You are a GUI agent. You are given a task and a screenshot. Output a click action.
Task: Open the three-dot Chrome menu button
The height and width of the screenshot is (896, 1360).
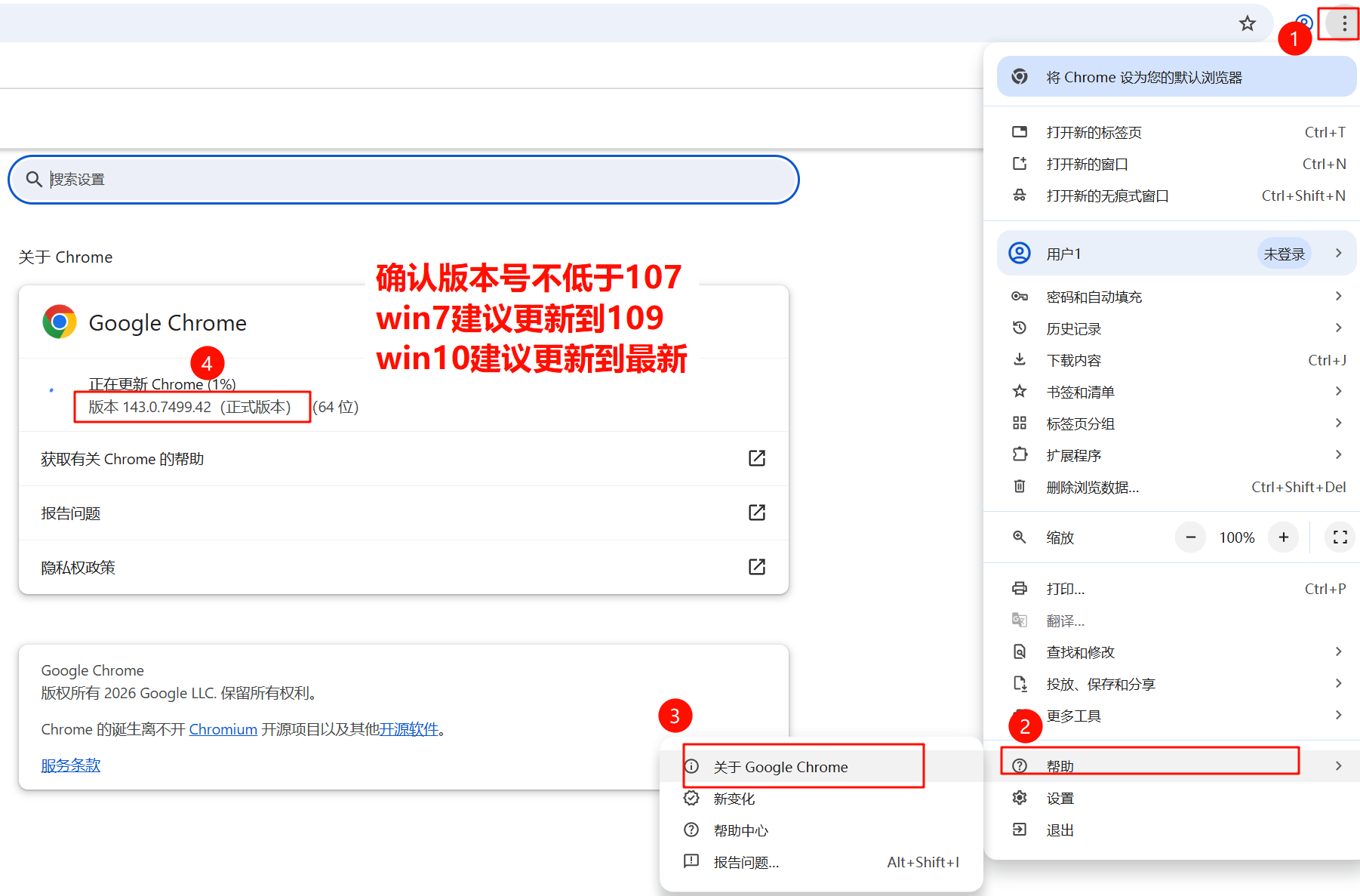click(x=1343, y=24)
